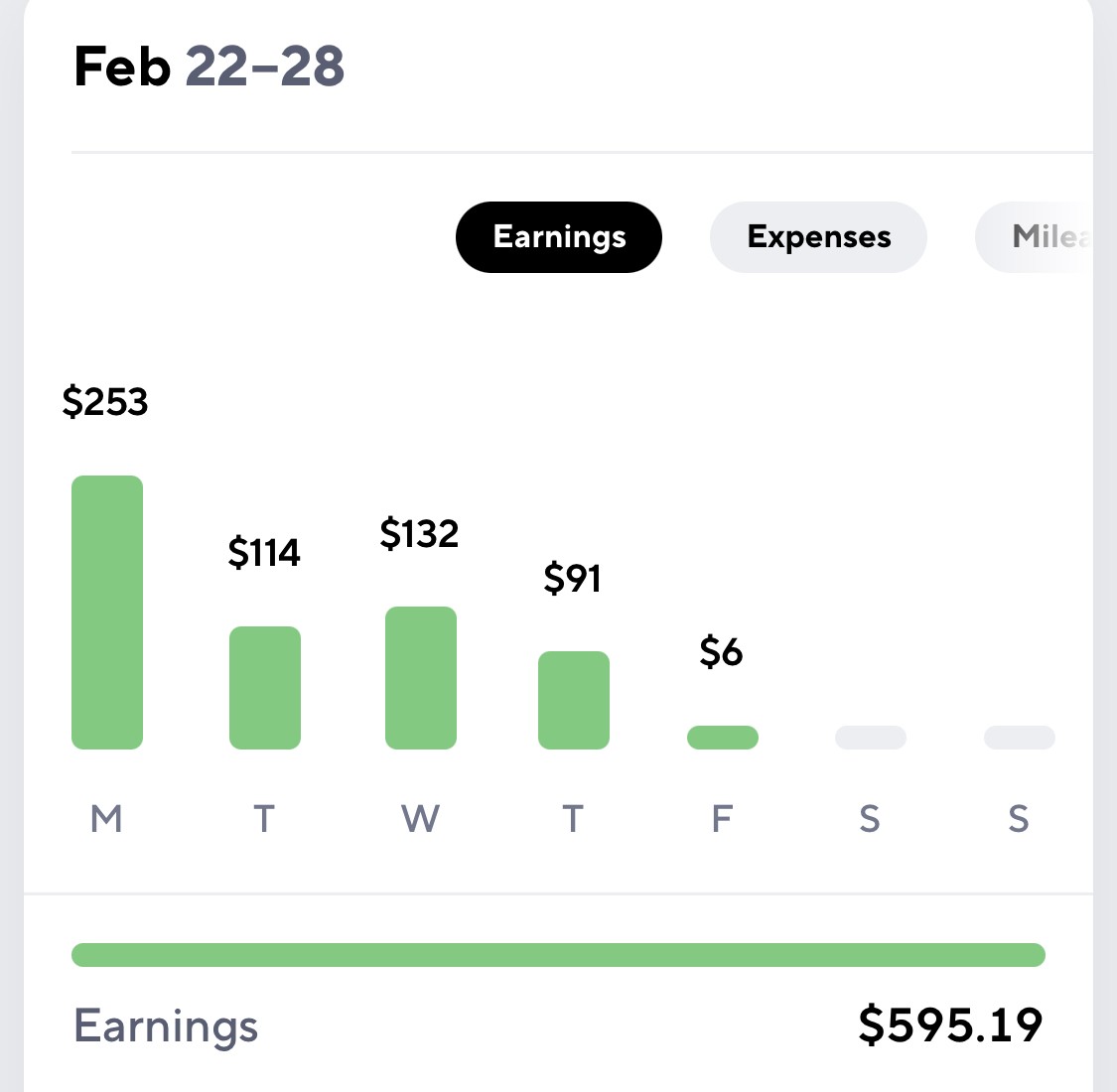The height and width of the screenshot is (1092, 1117).
Task: Tap the empty Saturday bar
Action: 871,738
